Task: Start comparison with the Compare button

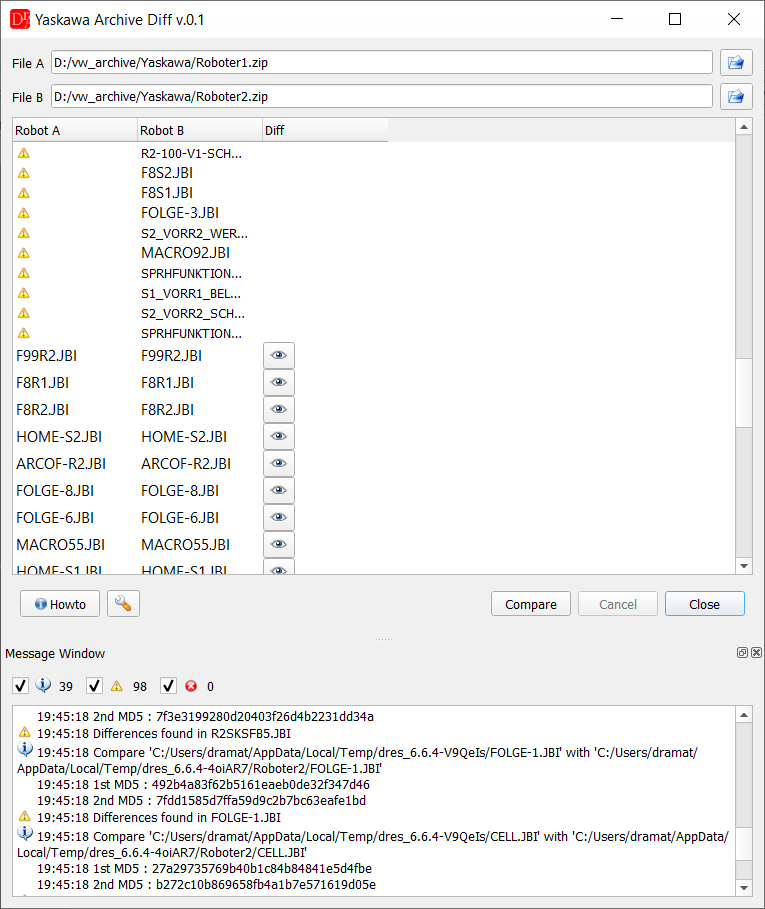Action: click(531, 604)
